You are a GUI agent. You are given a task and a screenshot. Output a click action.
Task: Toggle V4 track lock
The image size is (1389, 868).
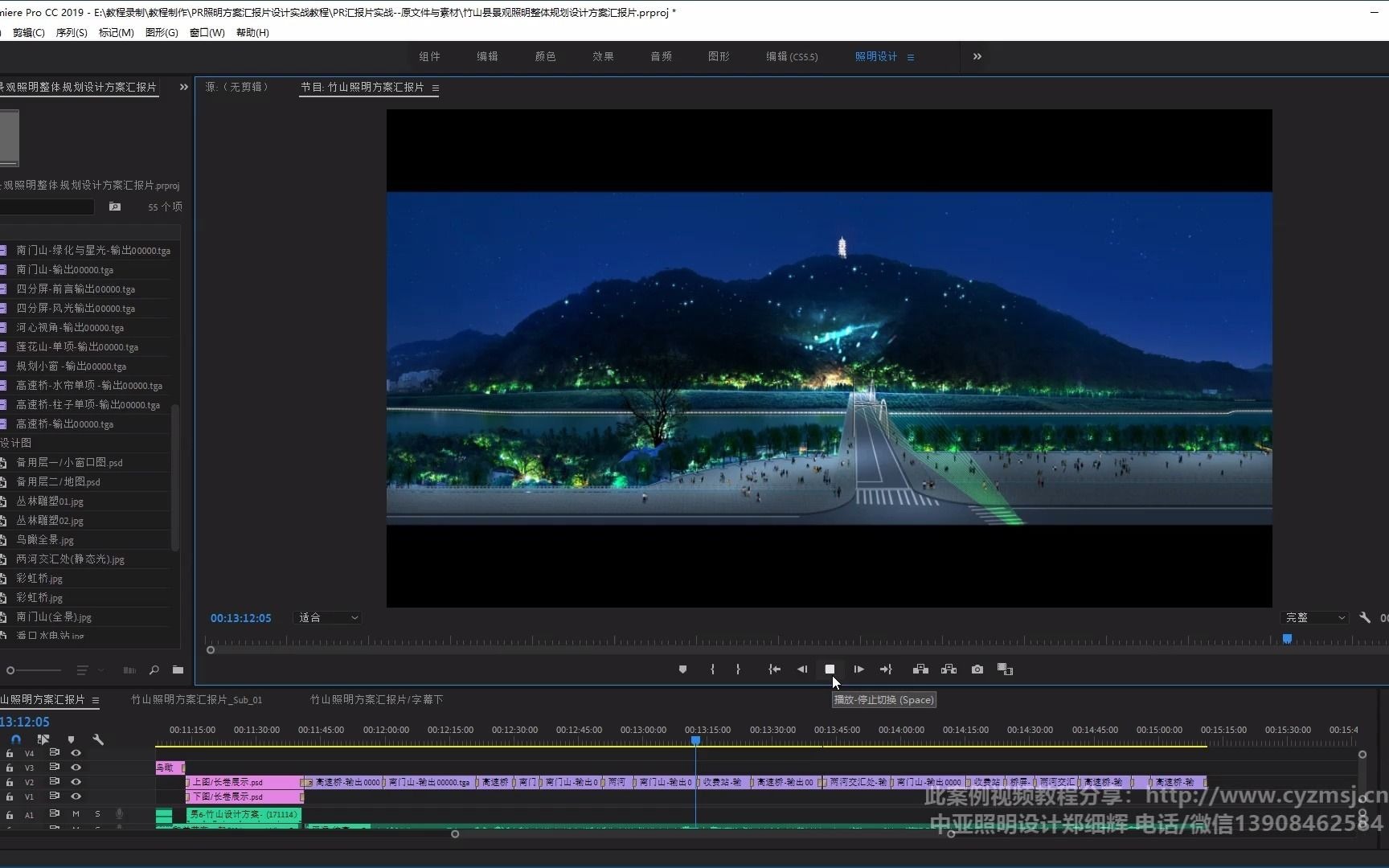[x=10, y=753]
